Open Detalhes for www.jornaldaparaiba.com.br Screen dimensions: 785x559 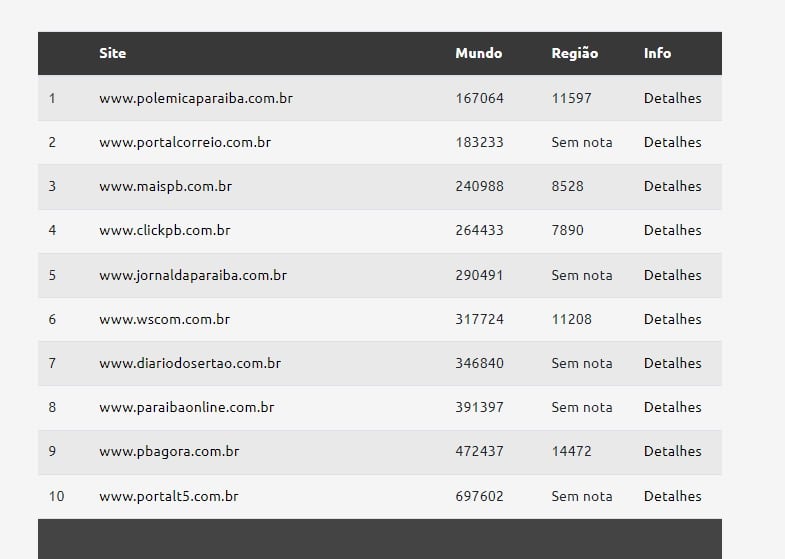point(672,275)
